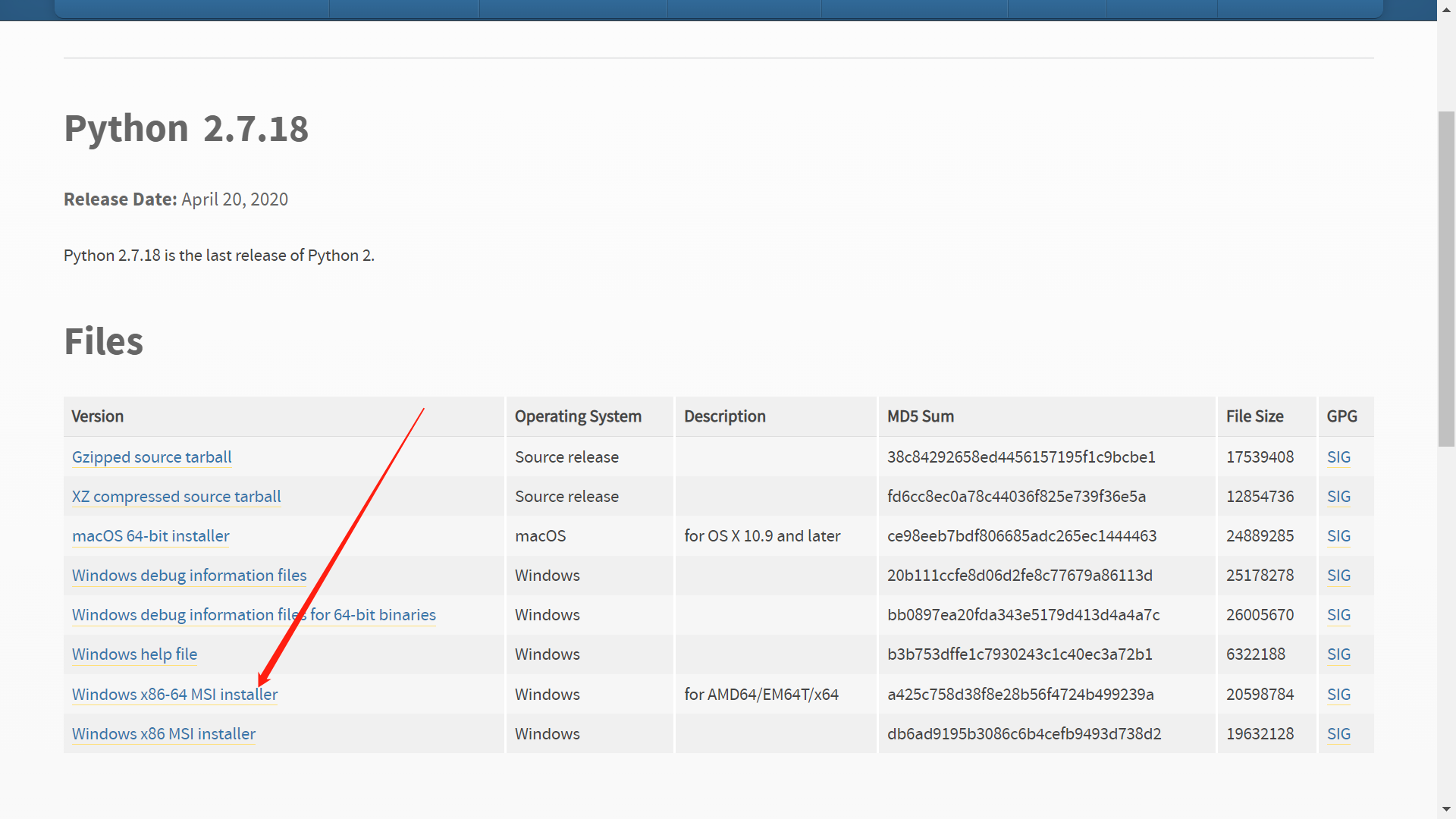Open Windows debug information files link

click(x=189, y=576)
